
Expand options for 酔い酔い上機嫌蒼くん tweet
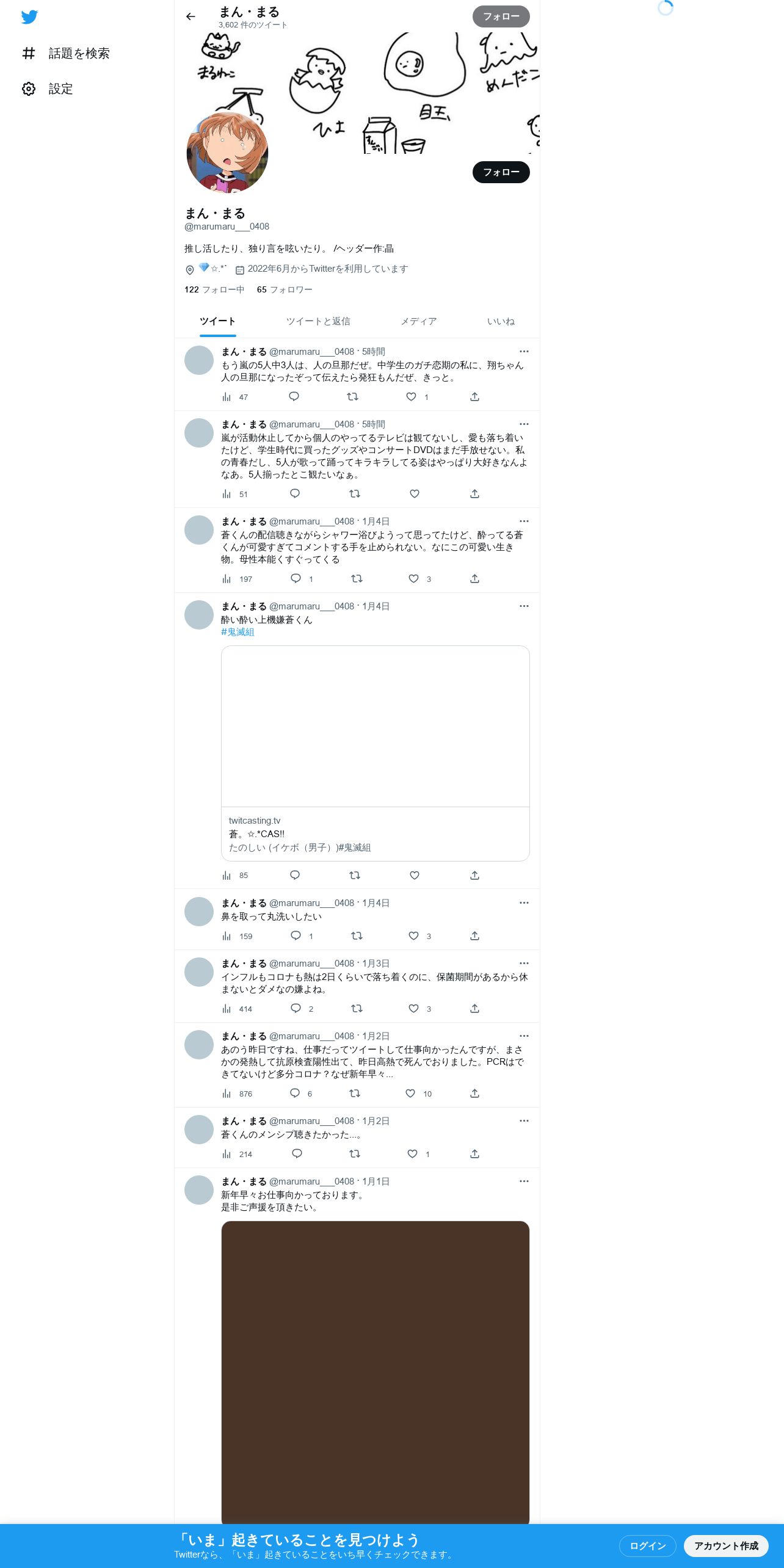click(524, 606)
